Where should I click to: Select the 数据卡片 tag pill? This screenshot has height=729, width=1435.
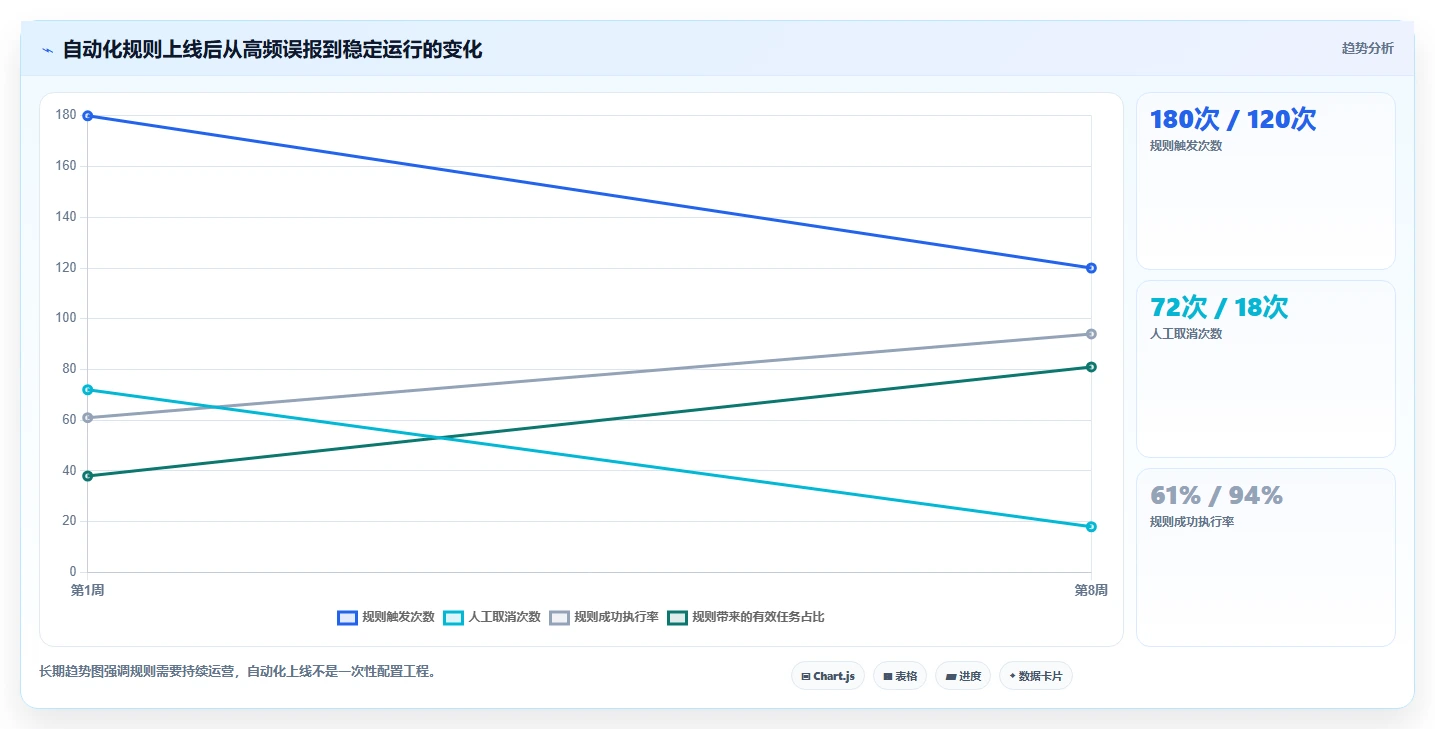1035,677
